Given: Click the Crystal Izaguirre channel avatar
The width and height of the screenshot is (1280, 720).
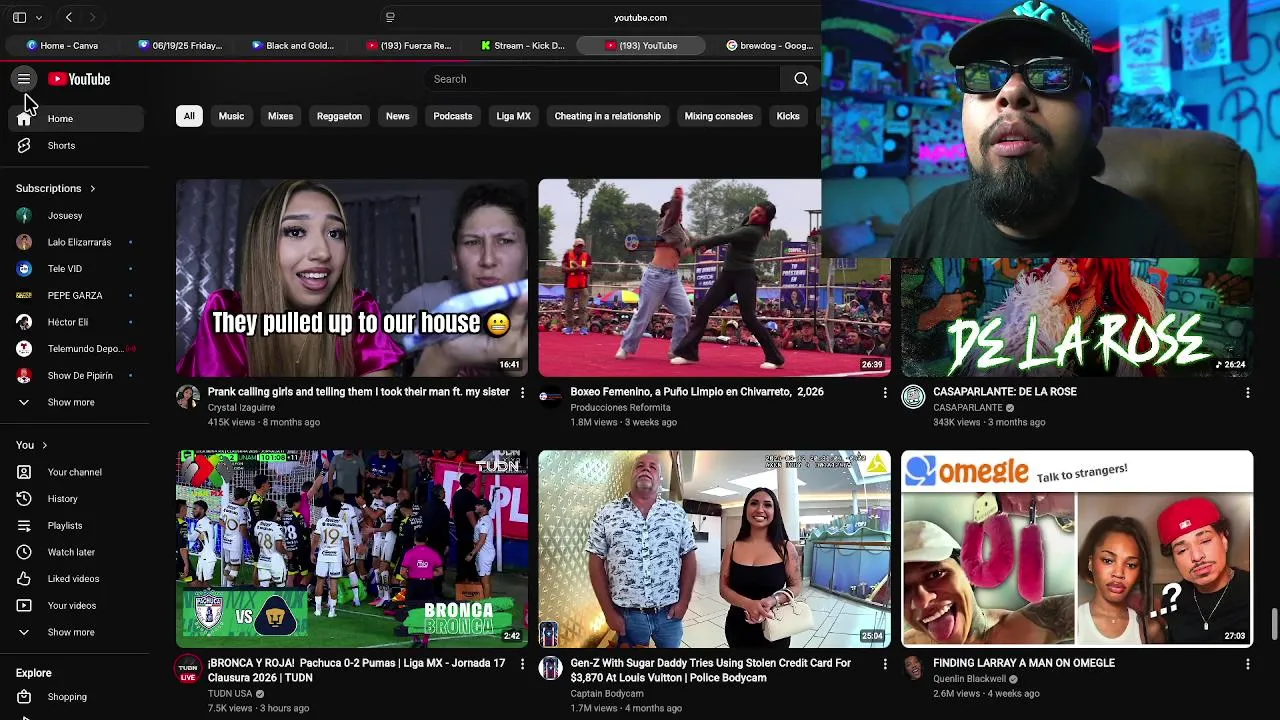Looking at the screenshot, I should click(x=188, y=397).
